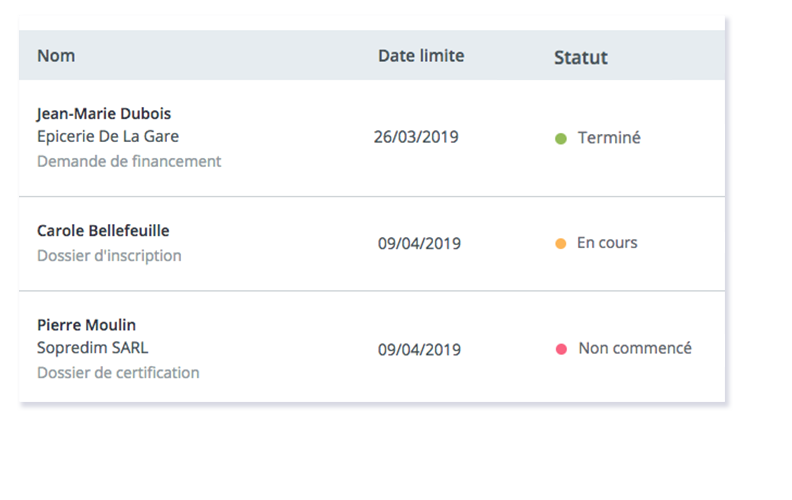This screenshot has width=792, height=500.
Task: Click the orange En cours status dot
Action: [x=560, y=244]
